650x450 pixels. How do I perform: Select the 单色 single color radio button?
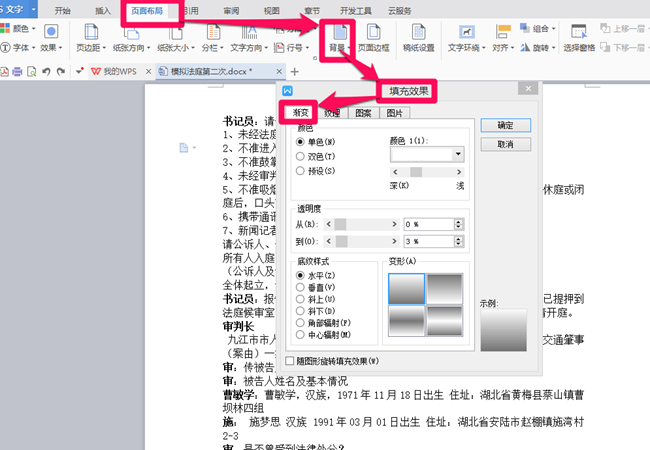tap(301, 142)
